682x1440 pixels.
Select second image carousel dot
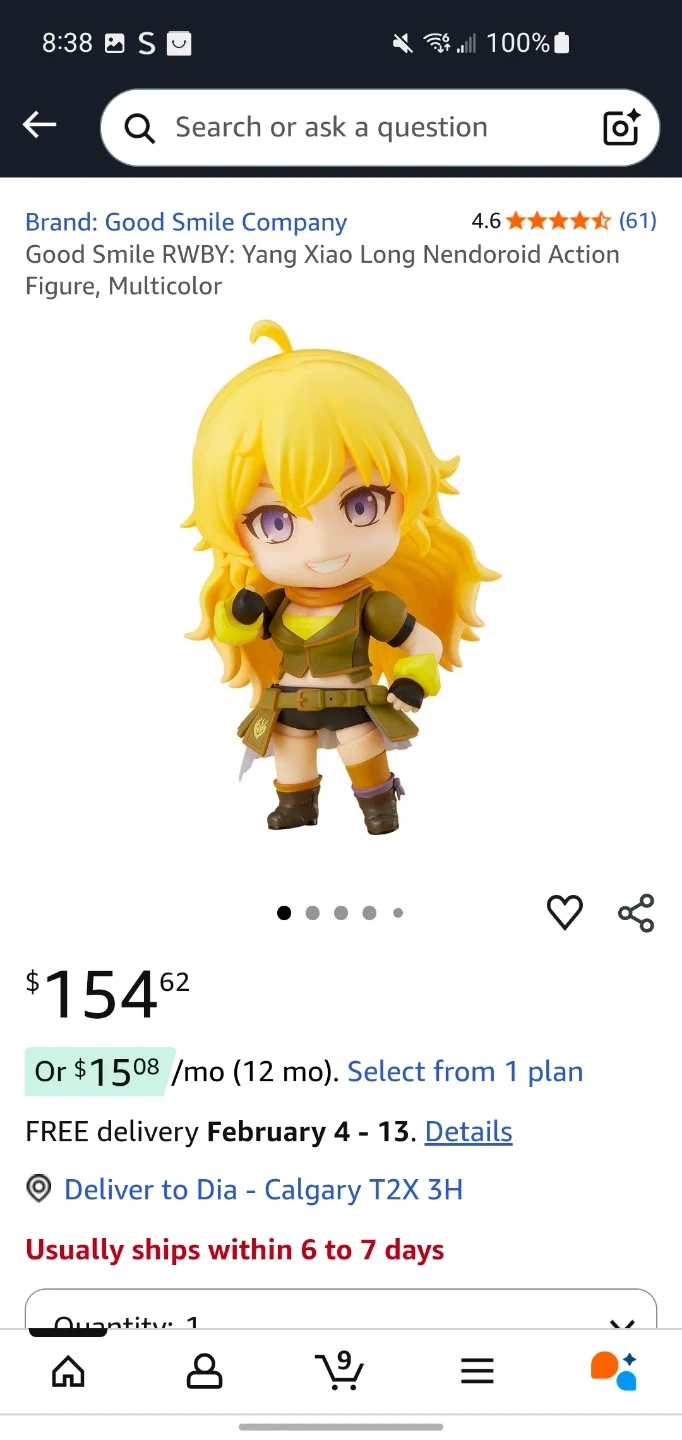(313, 913)
